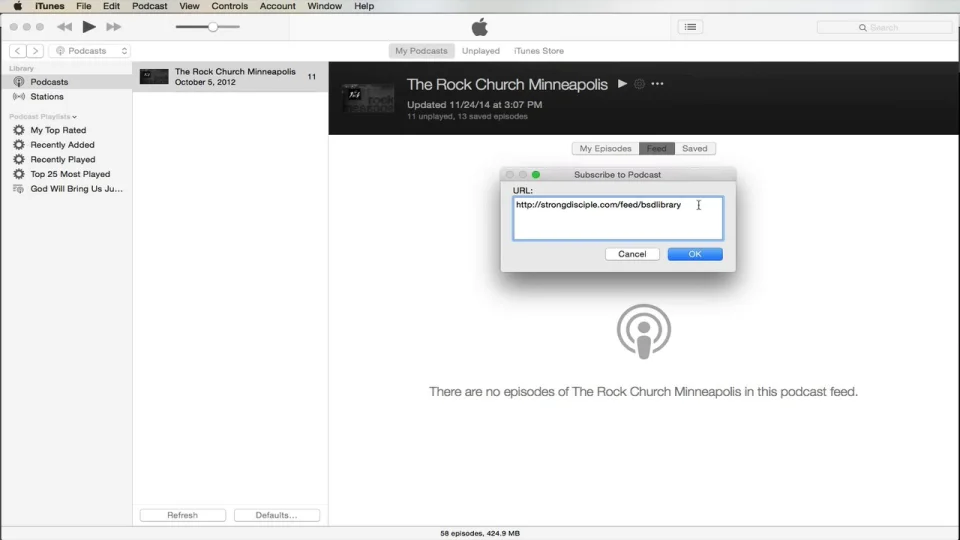Click gear icon beside Recently Played
960x540 pixels.
coord(19,160)
